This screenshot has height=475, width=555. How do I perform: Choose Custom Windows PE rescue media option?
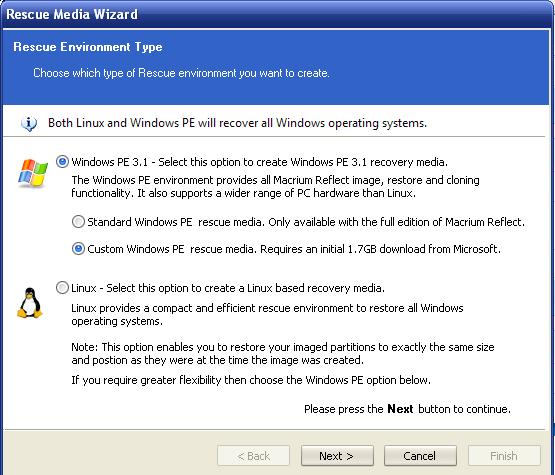coord(78,249)
